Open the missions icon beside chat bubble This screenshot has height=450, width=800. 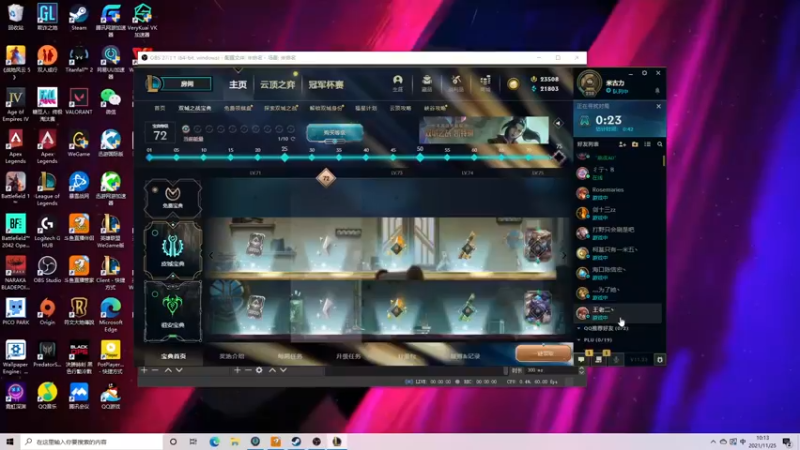(598, 360)
